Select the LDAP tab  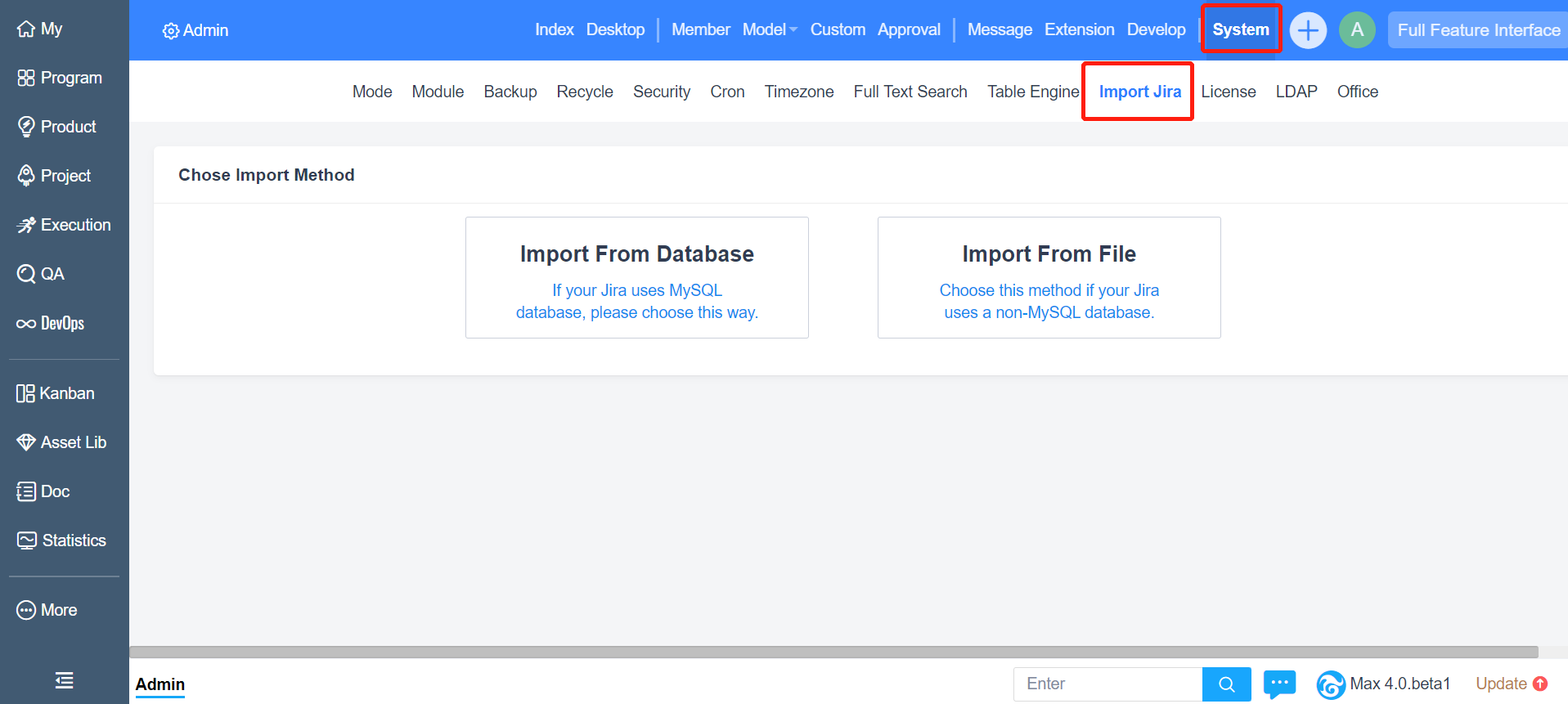tap(1296, 92)
